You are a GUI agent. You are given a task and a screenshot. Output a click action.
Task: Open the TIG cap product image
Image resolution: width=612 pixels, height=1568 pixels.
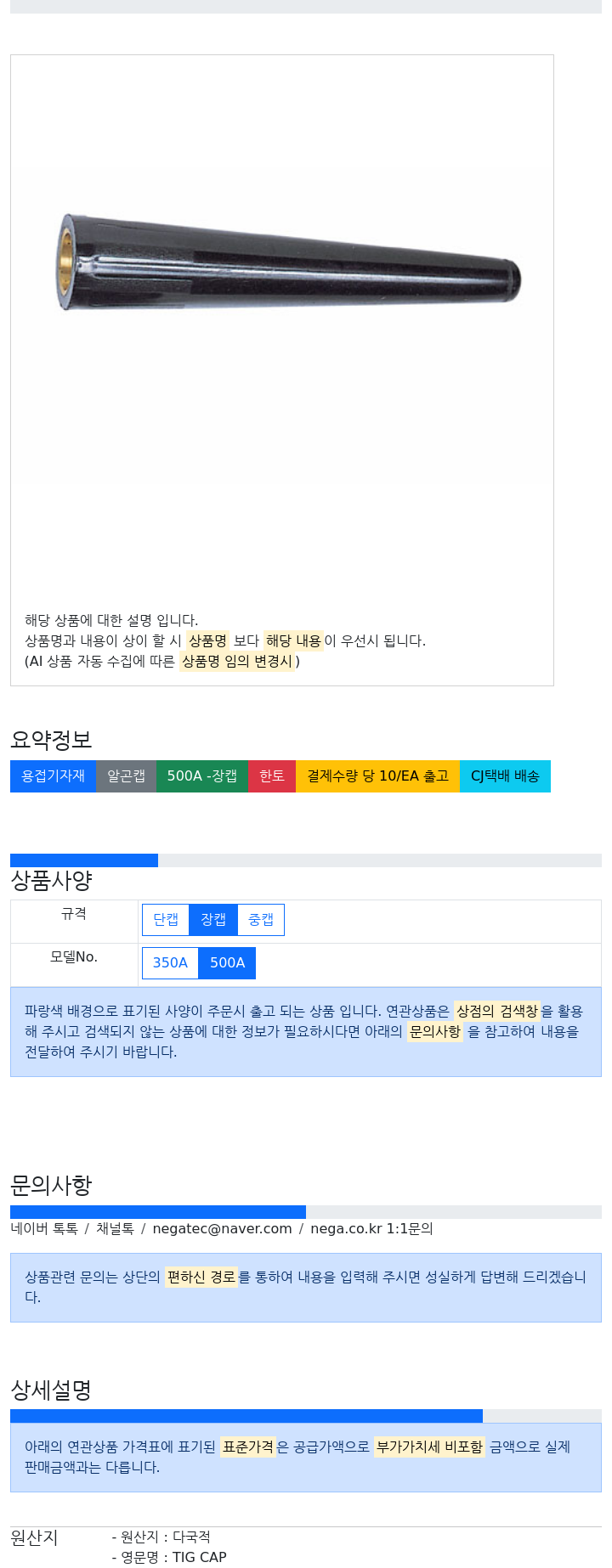(x=289, y=262)
